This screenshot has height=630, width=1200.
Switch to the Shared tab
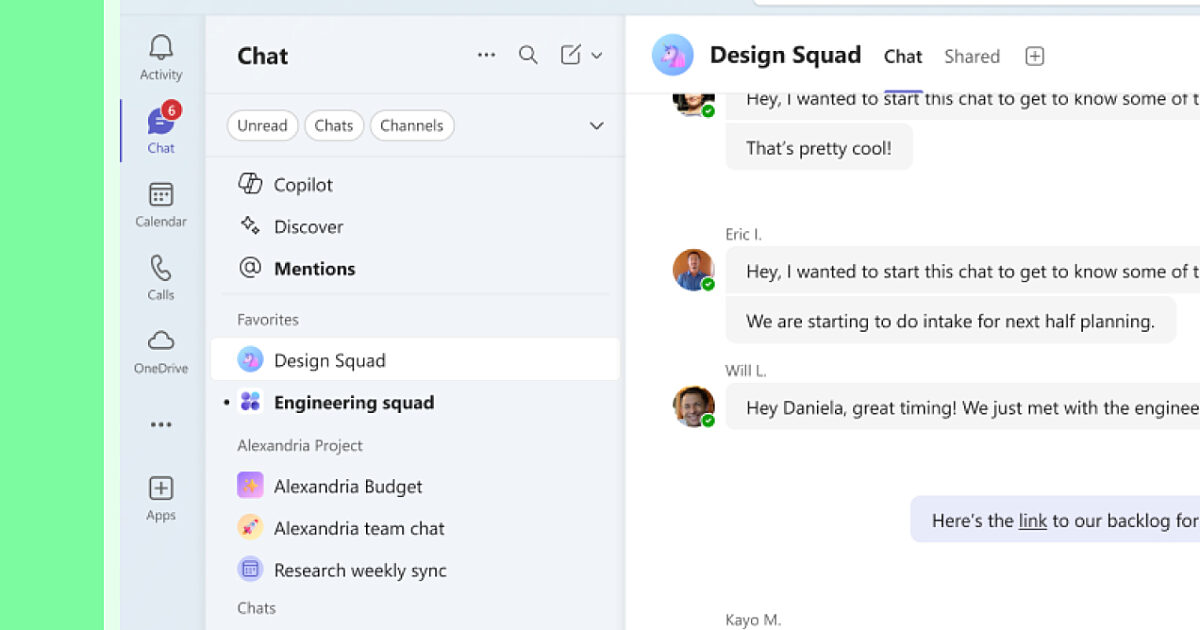tap(972, 57)
